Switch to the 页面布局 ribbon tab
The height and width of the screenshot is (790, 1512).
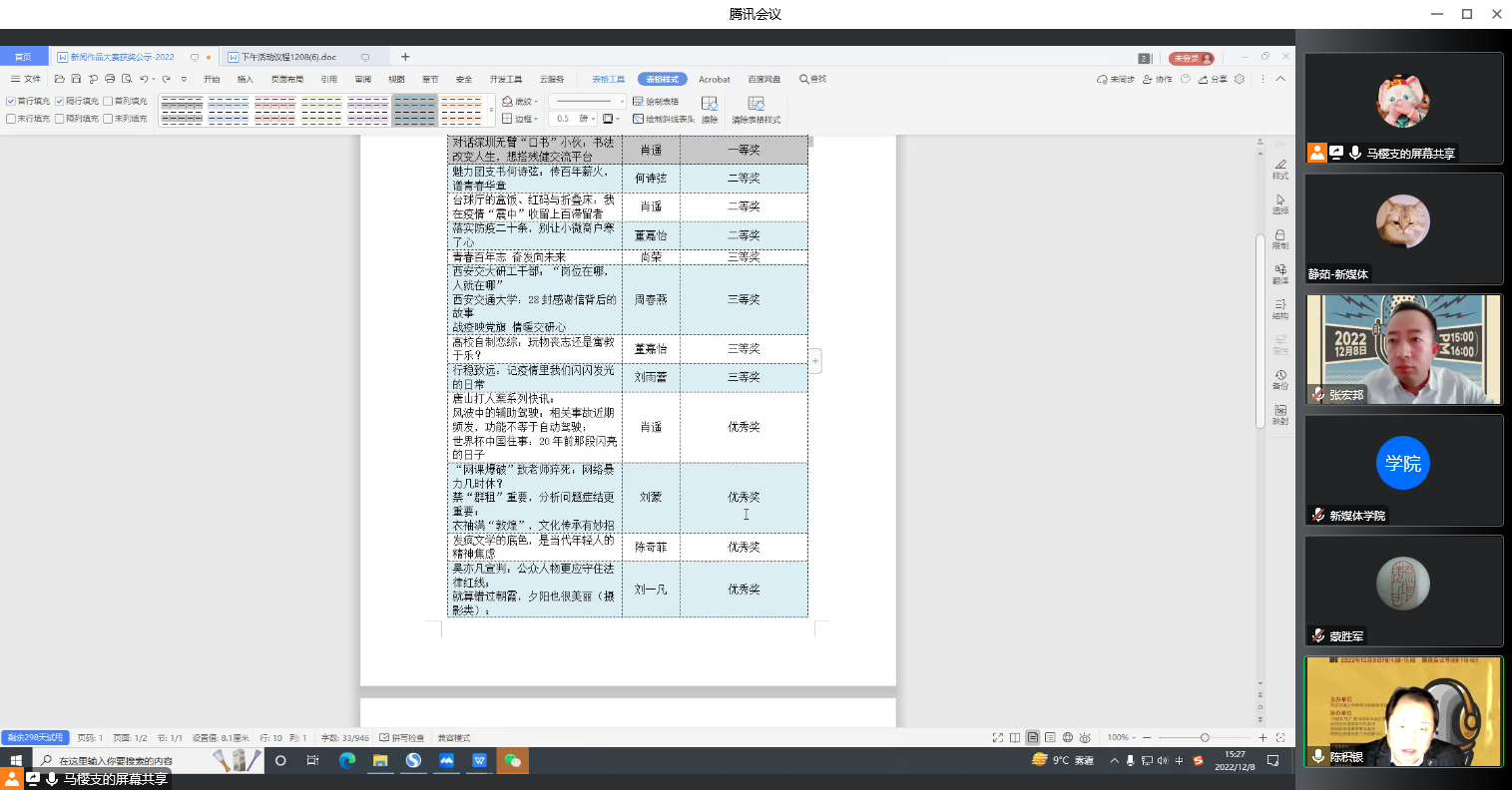pyautogui.click(x=286, y=79)
